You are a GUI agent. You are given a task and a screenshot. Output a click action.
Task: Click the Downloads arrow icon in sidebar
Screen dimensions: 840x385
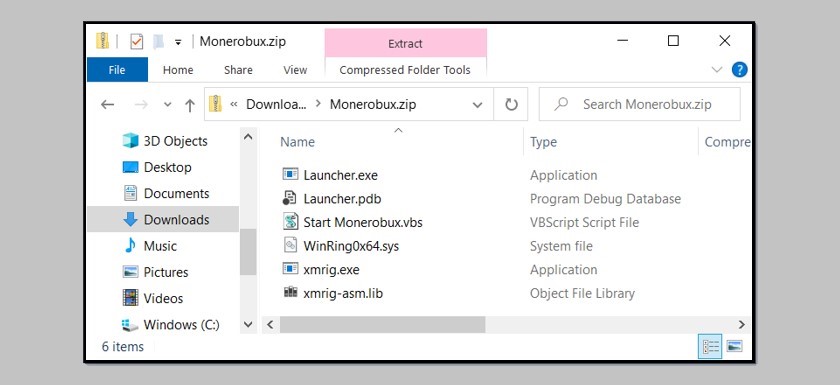pyautogui.click(x=130, y=220)
